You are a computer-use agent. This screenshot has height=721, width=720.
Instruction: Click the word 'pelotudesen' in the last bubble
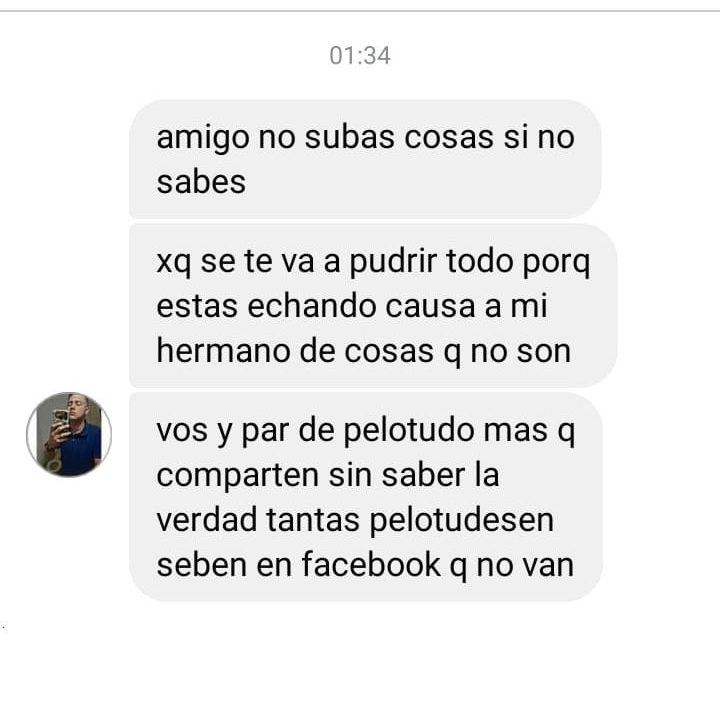pos(462,520)
